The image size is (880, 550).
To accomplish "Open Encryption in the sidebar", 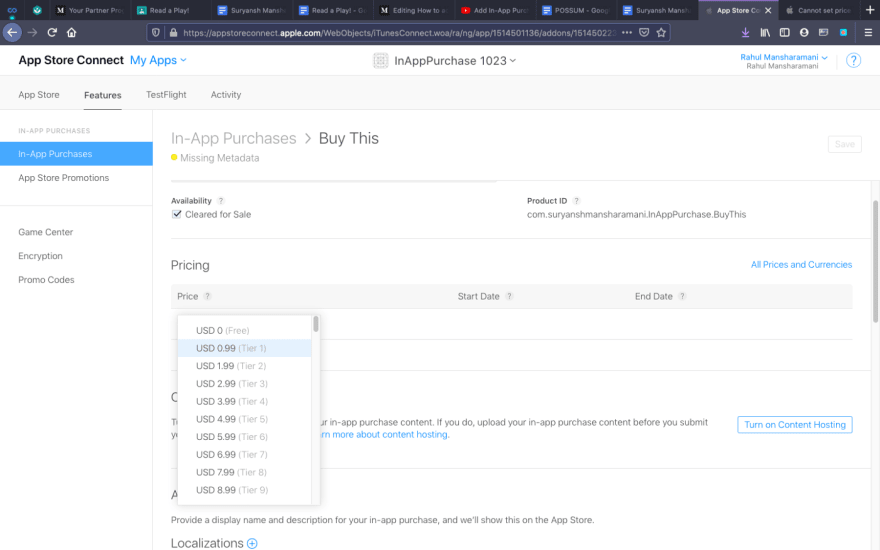I will click(40, 256).
